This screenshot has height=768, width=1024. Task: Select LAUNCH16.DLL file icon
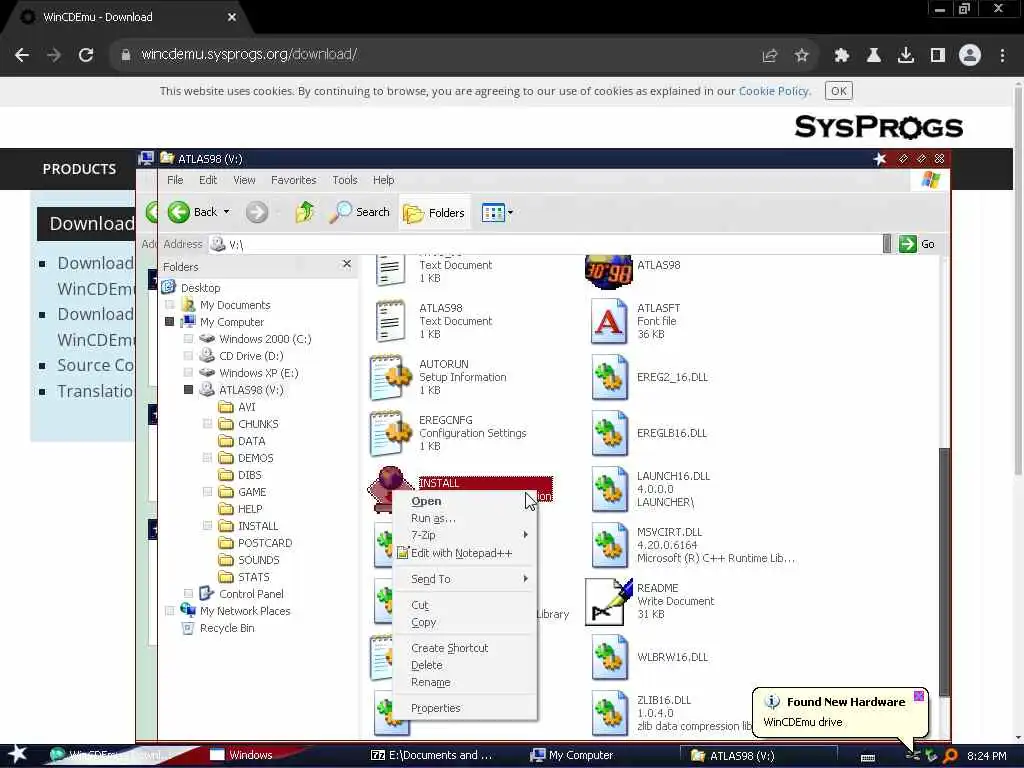click(609, 489)
